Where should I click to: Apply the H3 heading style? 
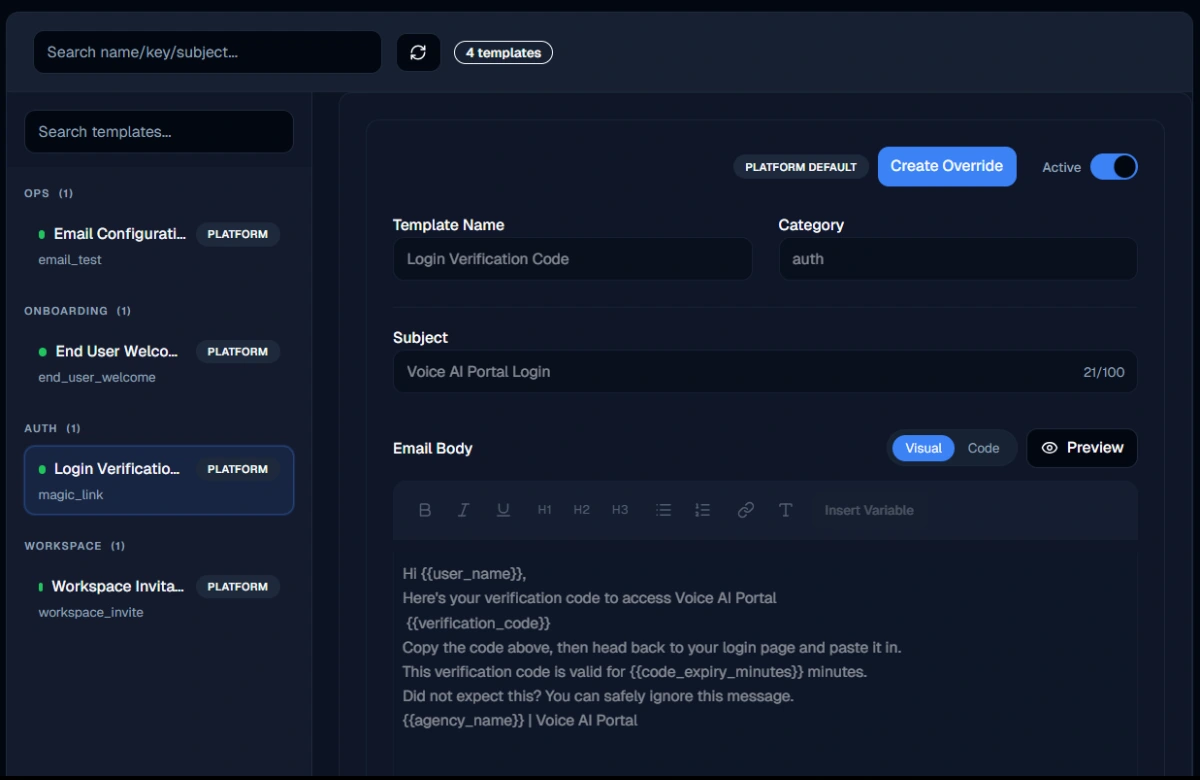coord(620,510)
